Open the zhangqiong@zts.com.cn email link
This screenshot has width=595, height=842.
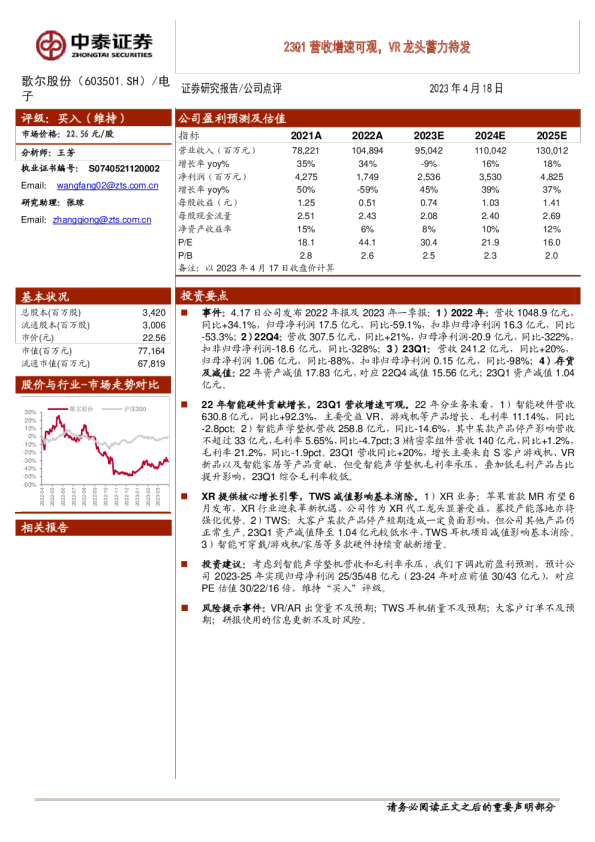point(102,220)
